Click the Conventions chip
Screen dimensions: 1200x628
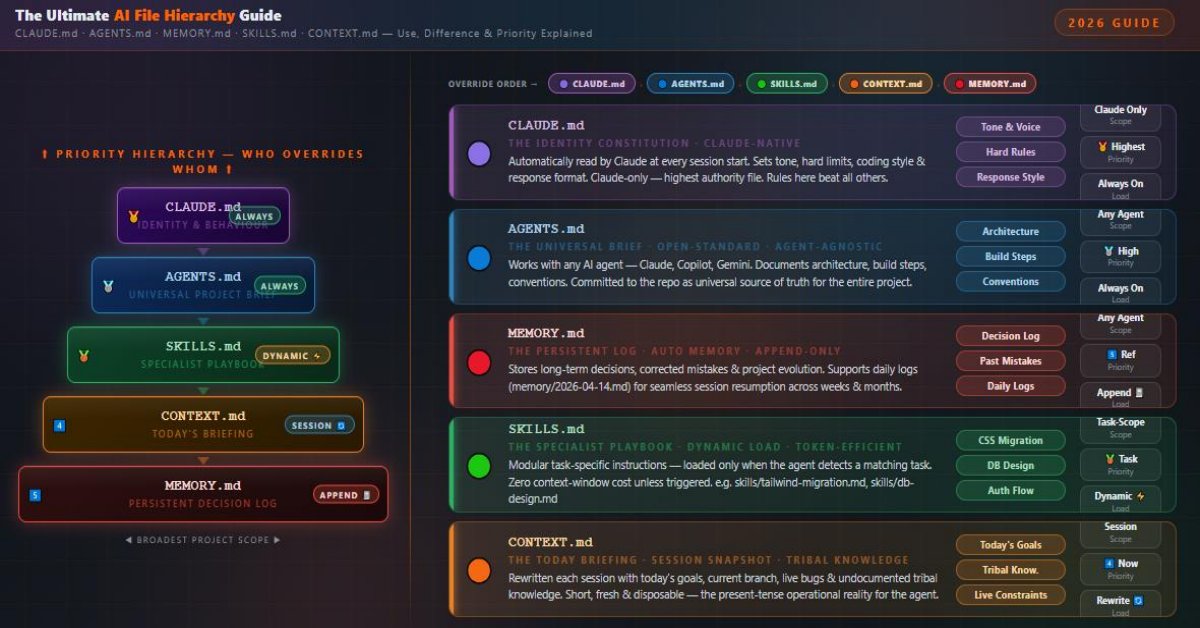[x=1010, y=281]
